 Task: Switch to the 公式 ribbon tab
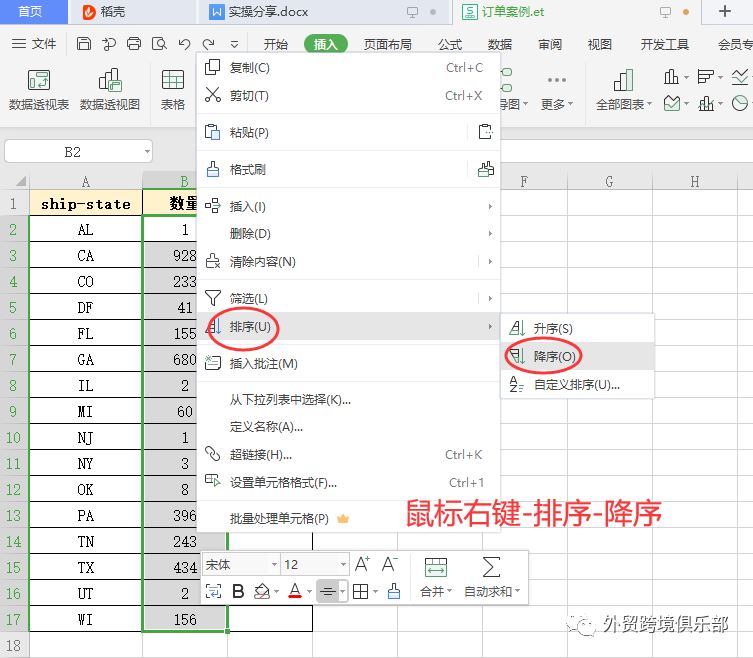coord(450,44)
